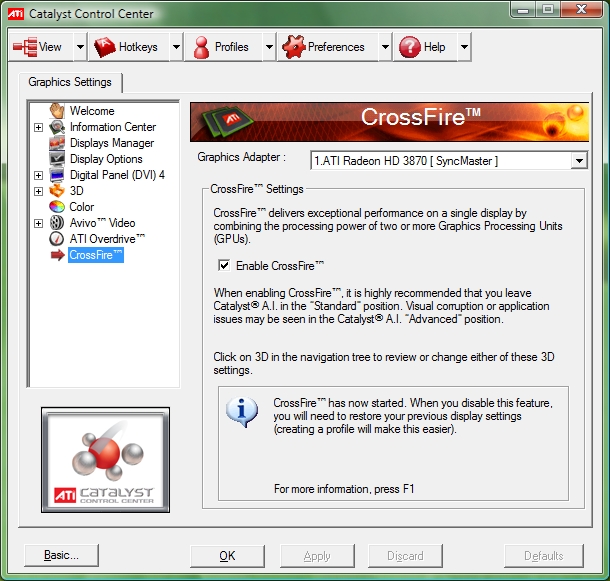Select ATI Overdrive tree label

(x=107, y=239)
